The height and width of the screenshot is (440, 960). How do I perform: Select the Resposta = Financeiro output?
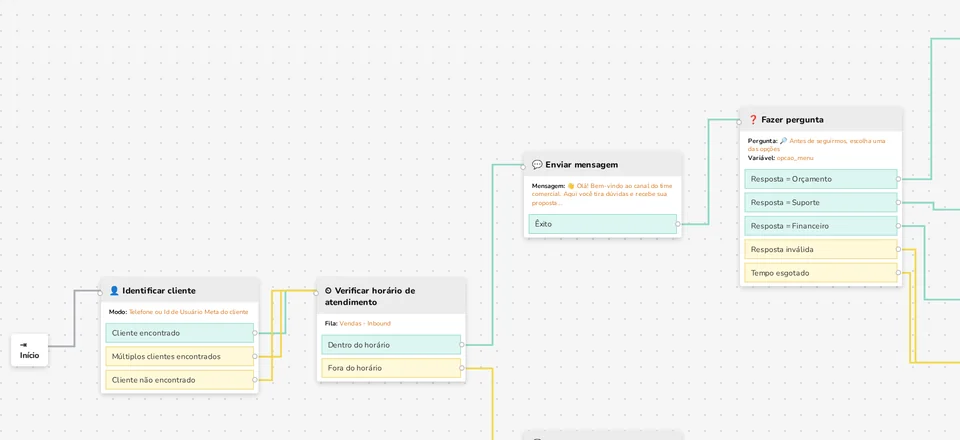click(820, 226)
